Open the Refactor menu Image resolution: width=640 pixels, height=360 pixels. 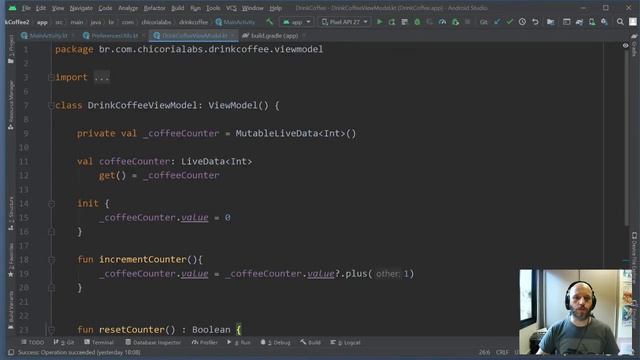pyautogui.click(x=155, y=8)
